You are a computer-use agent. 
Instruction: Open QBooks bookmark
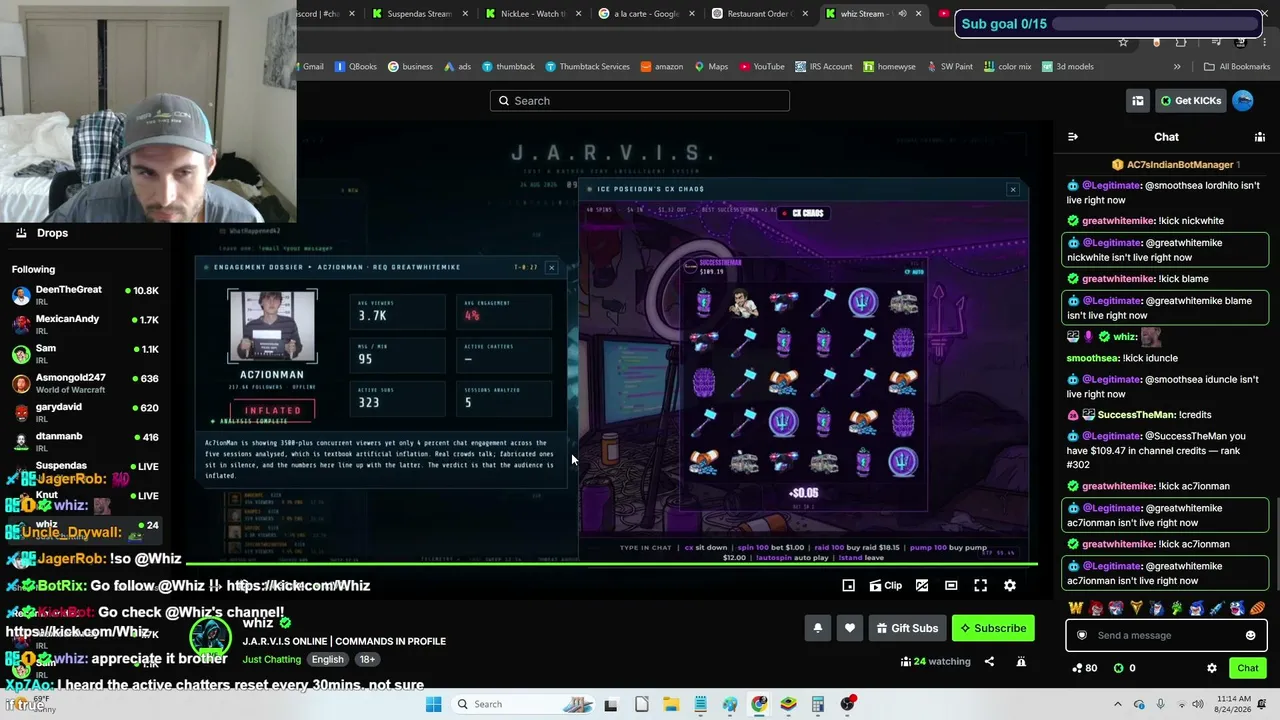pyautogui.click(x=356, y=67)
